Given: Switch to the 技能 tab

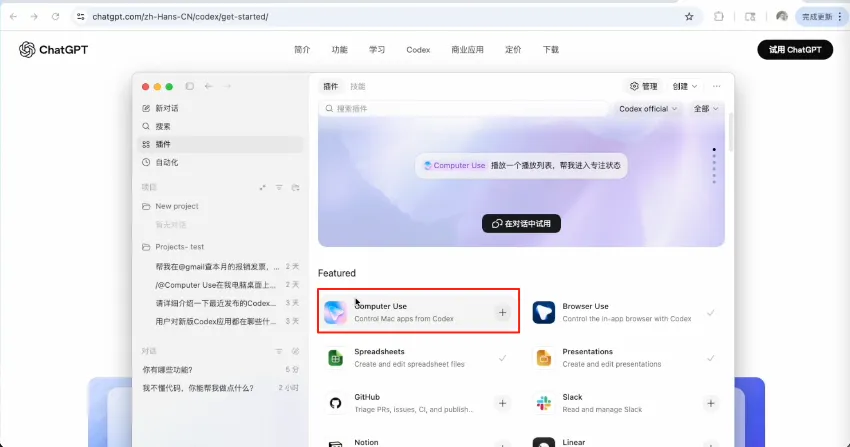Looking at the screenshot, I should [x=358, y=86].
